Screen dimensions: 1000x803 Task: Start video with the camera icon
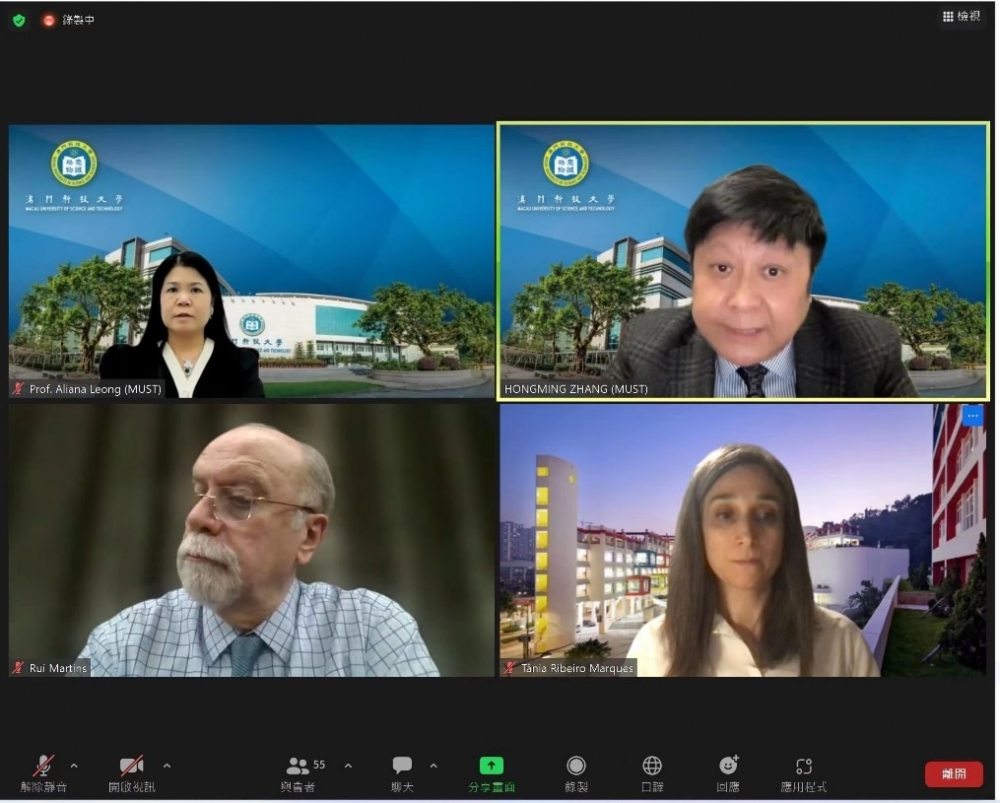click(131, 773)
